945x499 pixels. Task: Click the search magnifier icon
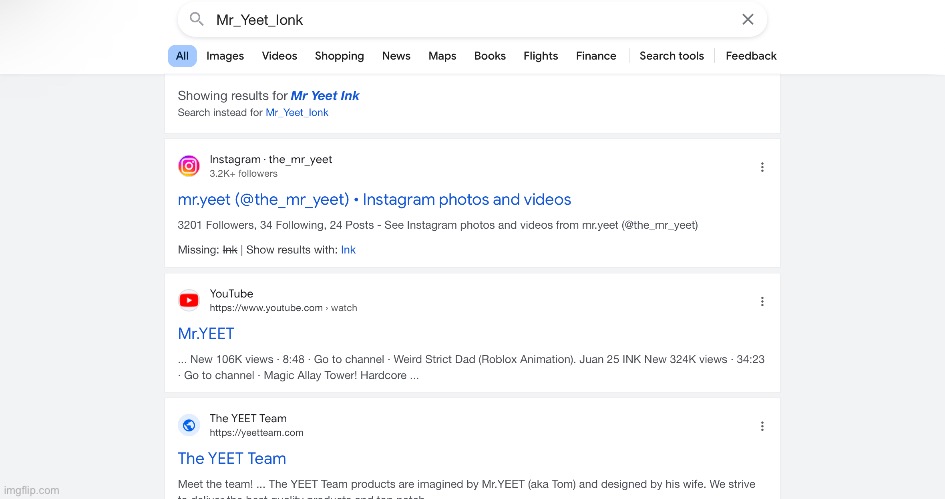coord(196,19)
